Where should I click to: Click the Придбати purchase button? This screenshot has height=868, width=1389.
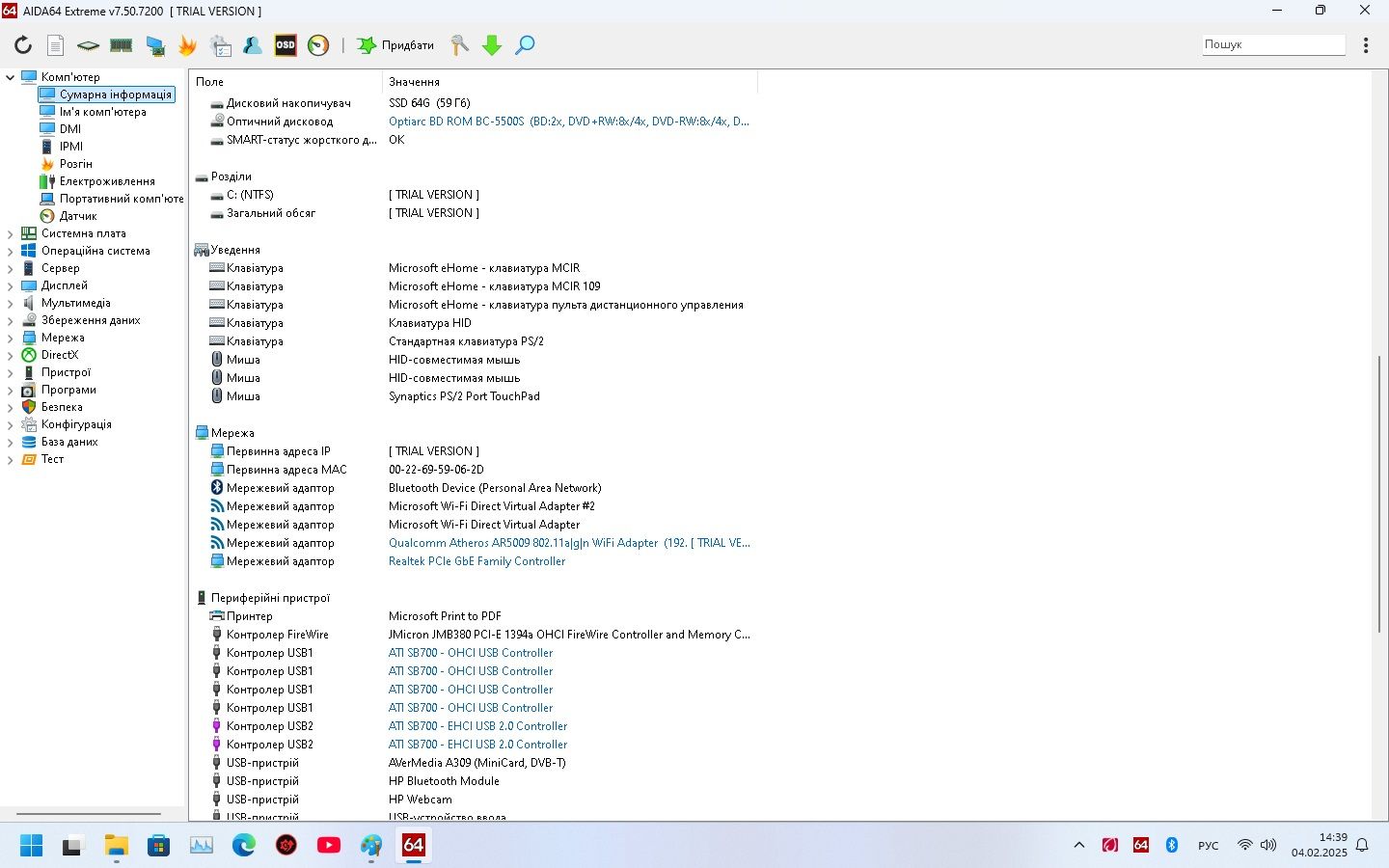tap(395, 45)
